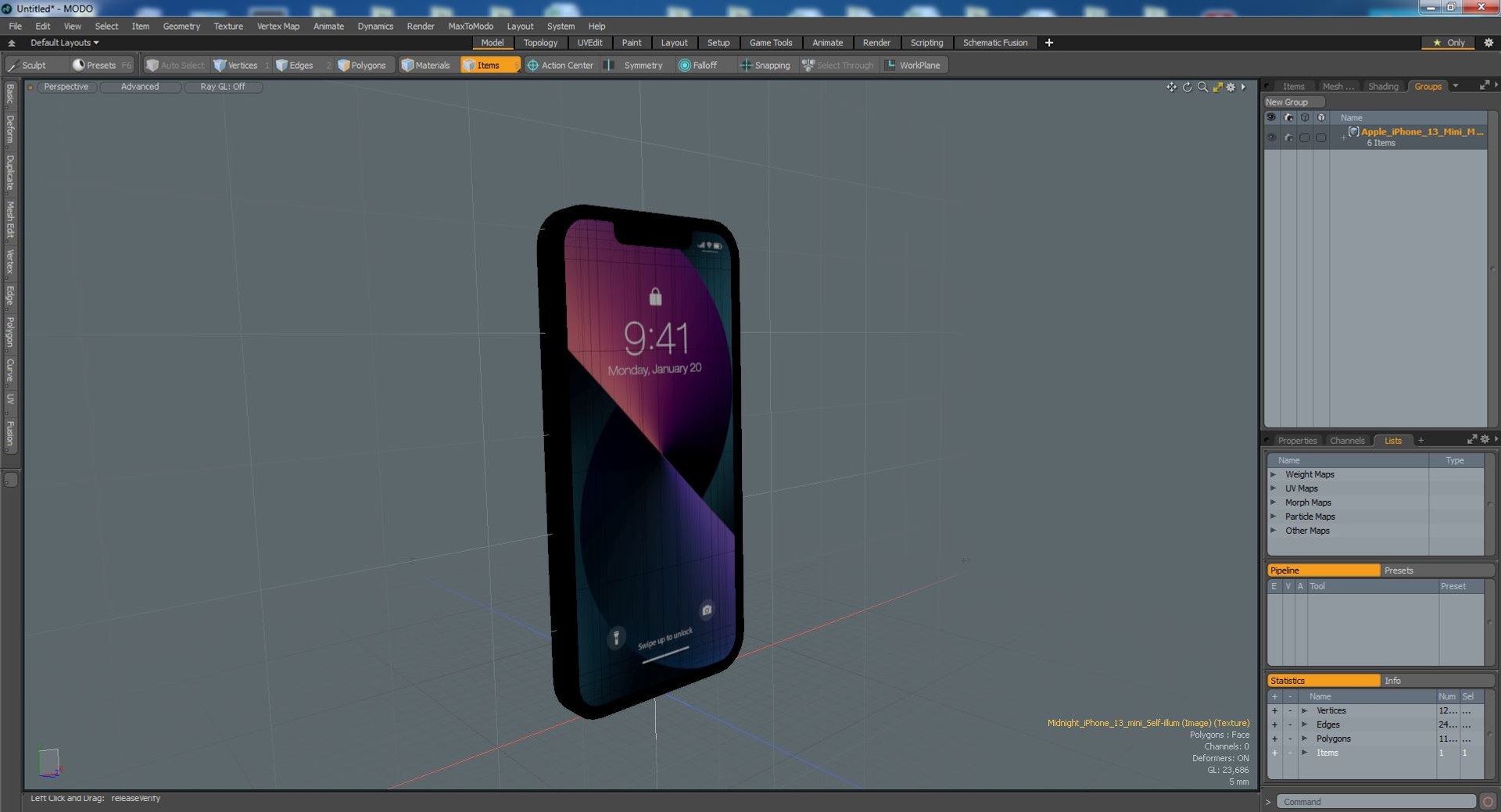Show the Presets section beside Pipeline
The image size is (1501, 812).
(1437, 571)
